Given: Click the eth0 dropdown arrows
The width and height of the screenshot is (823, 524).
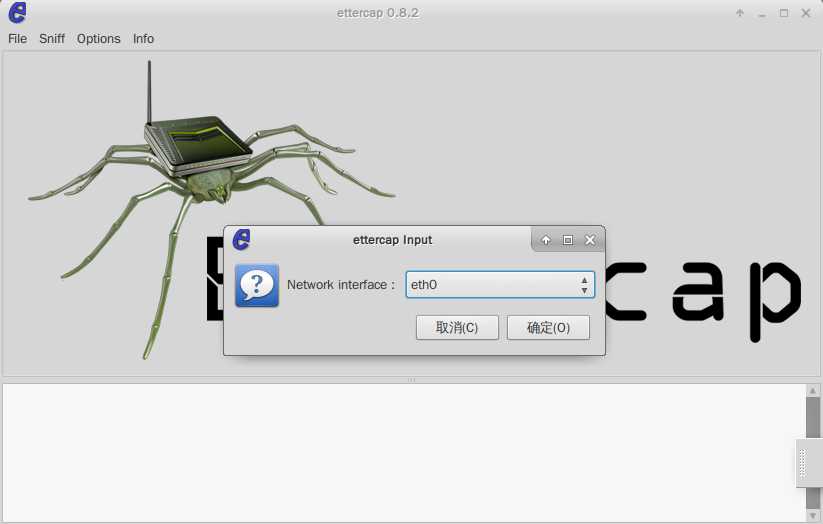Looking at the screenshot, I should [x=584, y=285].
